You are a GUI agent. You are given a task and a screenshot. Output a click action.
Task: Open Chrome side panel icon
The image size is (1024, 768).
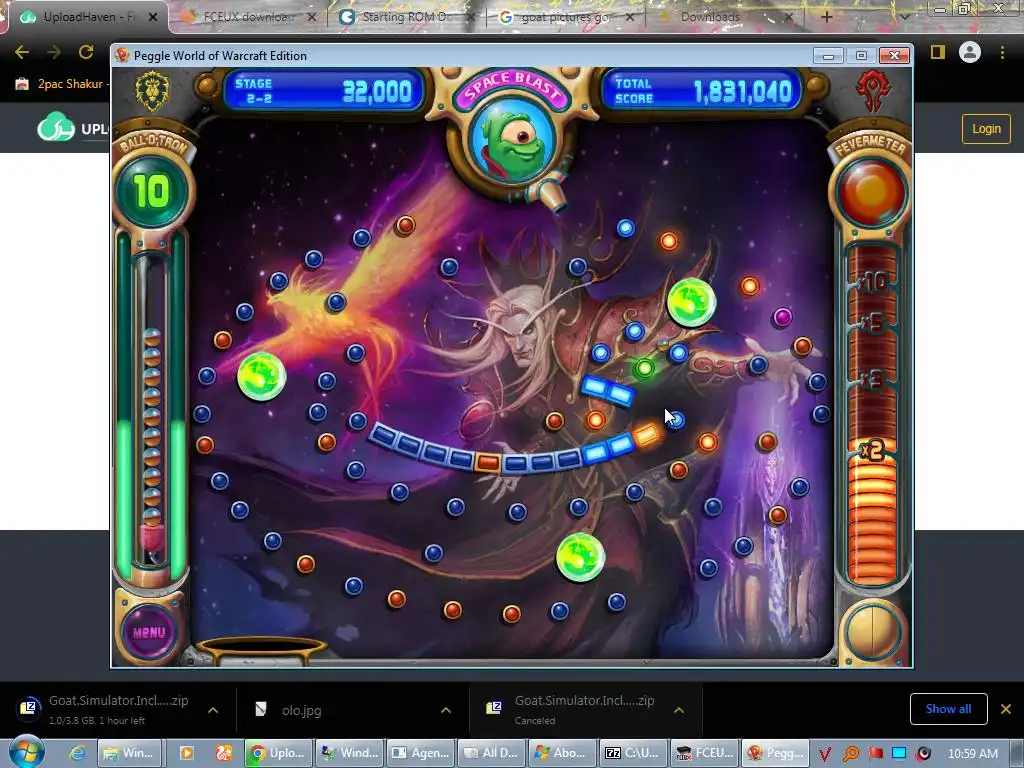938,52
